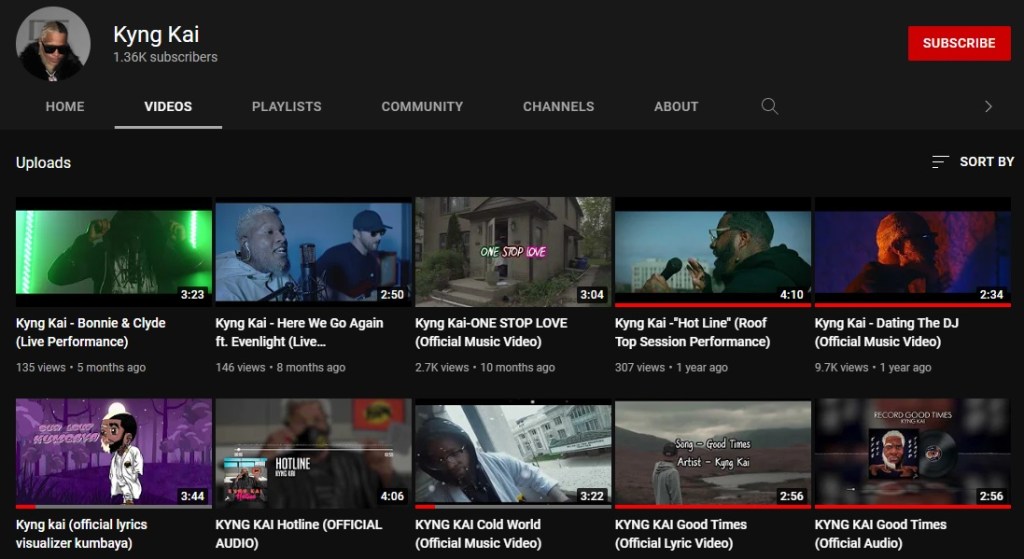Screen dimensions: 1024x559
Task: Open the Bonnie & Clyde live performance thumbnail
Action: click(113, 251)
